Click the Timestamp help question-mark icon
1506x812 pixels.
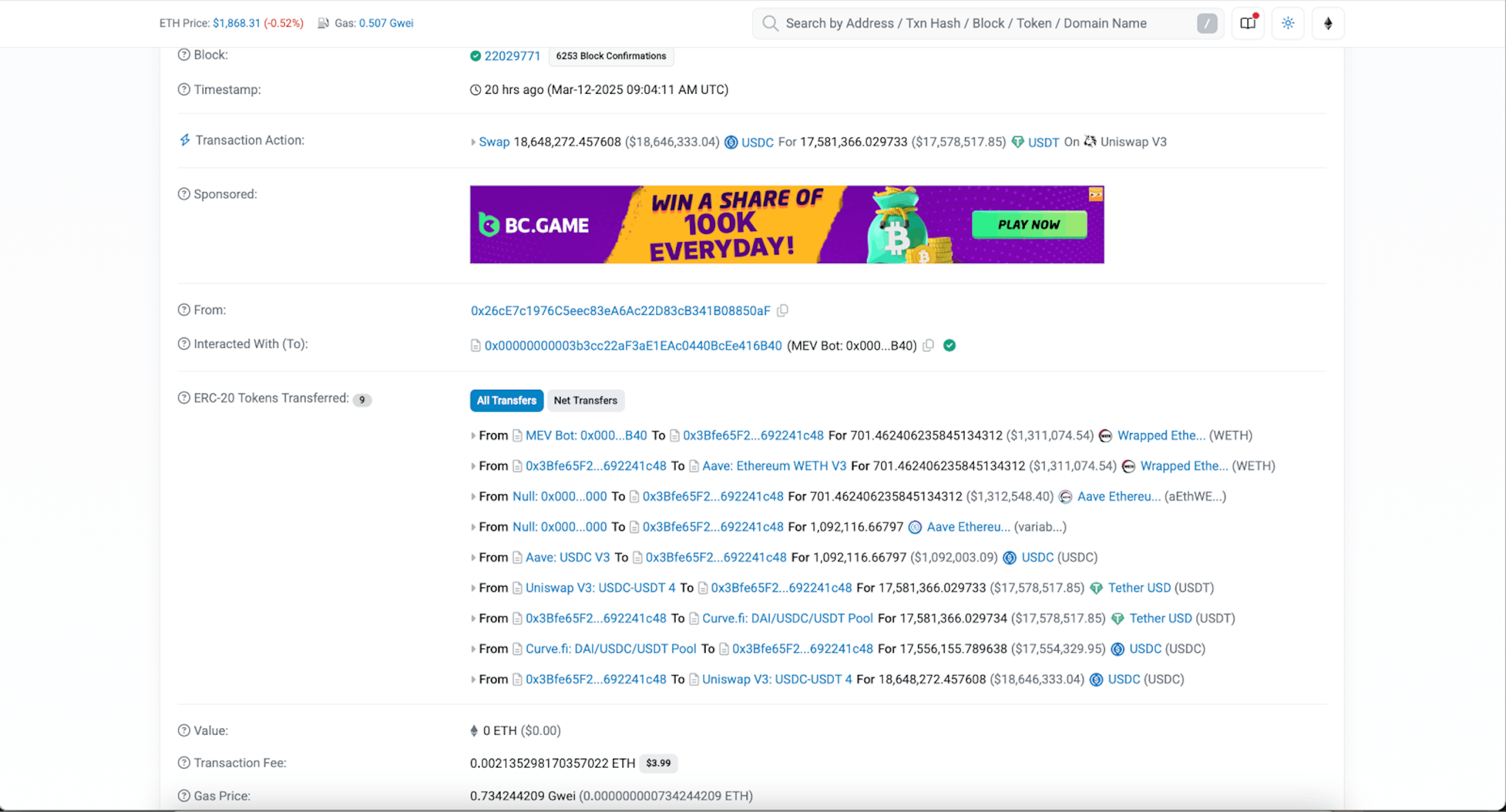point(184,89)
